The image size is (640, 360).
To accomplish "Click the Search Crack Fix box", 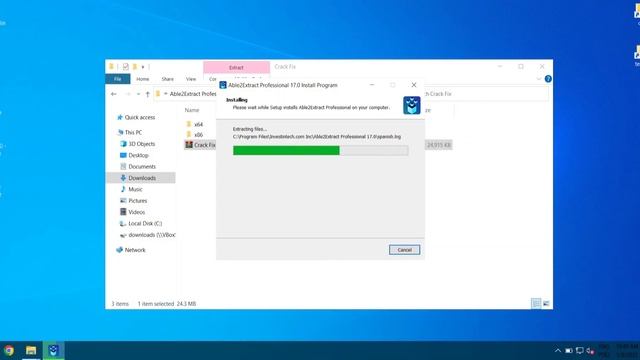I will click(486, 94).
